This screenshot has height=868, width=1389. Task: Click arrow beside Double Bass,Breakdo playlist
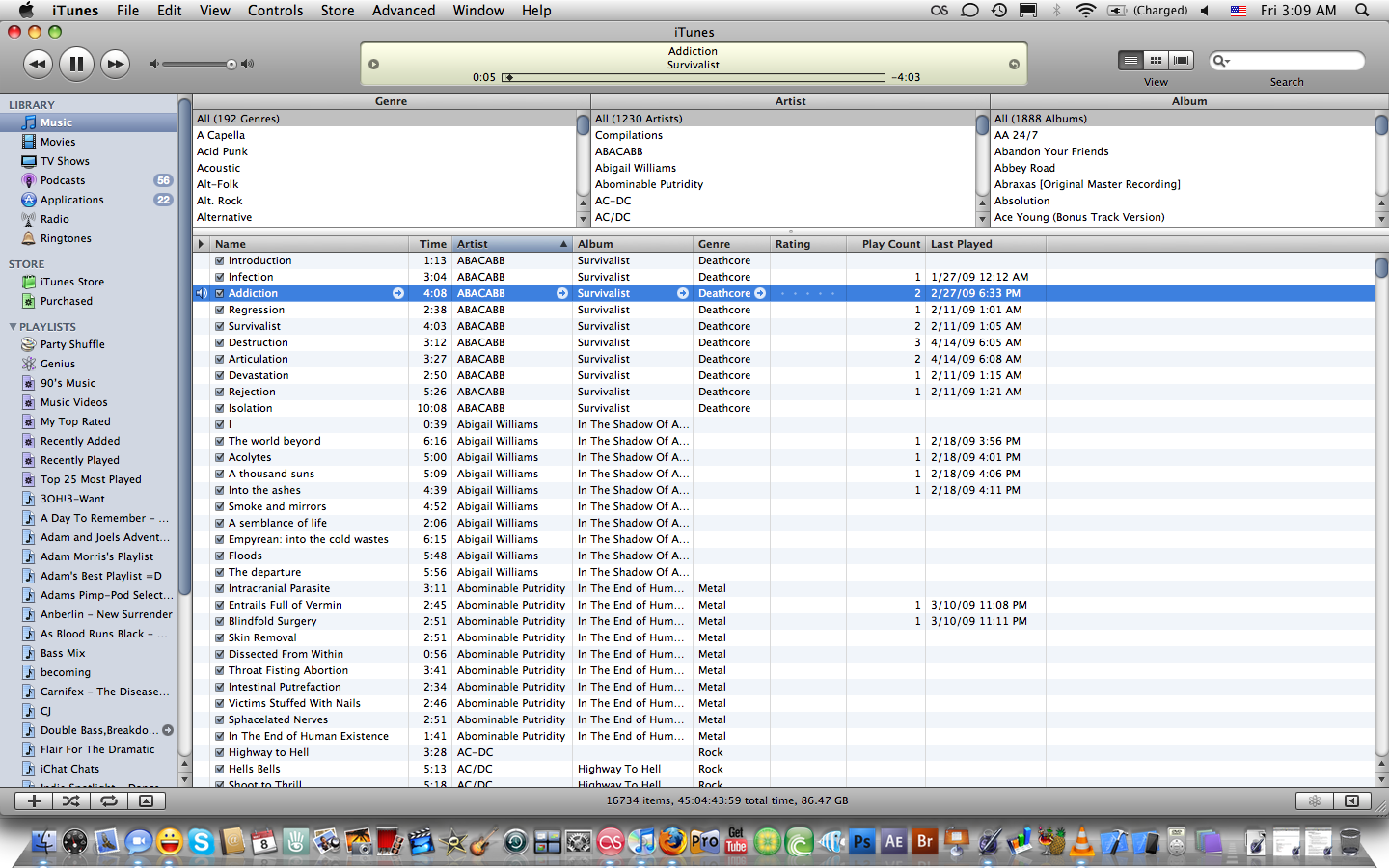(168, 730)
